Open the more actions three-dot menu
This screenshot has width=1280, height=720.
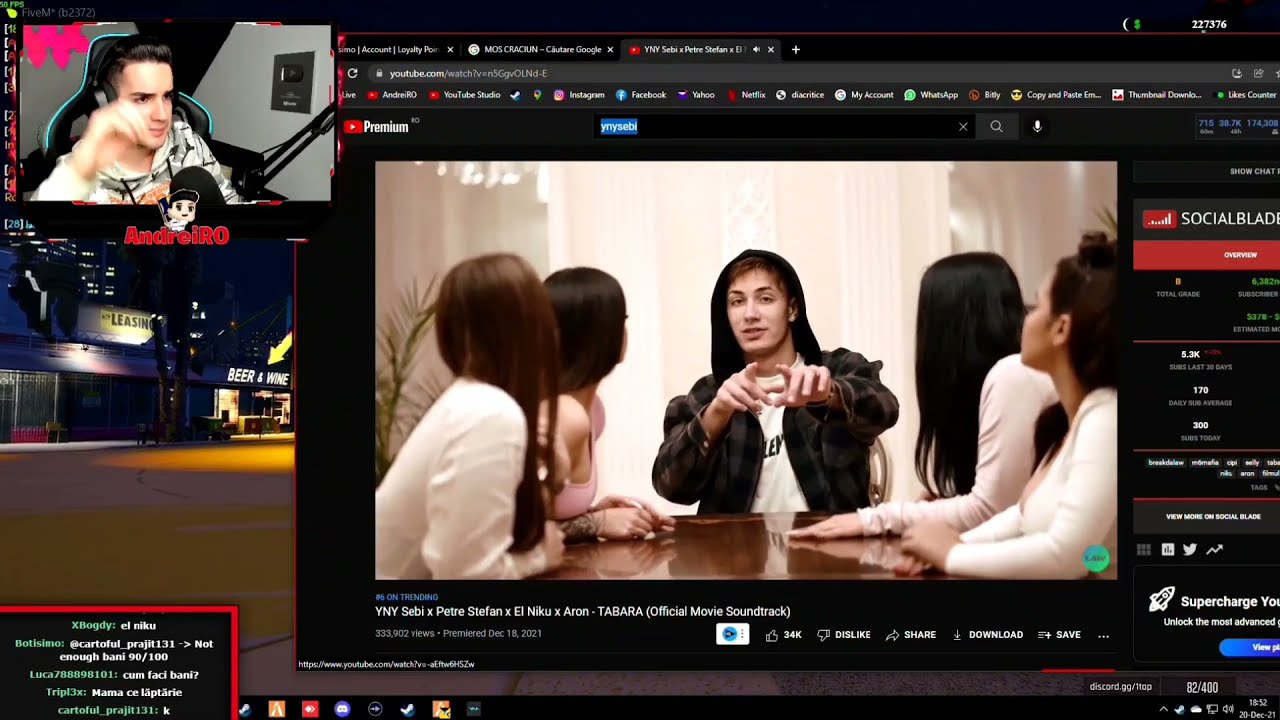[x=1104, y=635]
